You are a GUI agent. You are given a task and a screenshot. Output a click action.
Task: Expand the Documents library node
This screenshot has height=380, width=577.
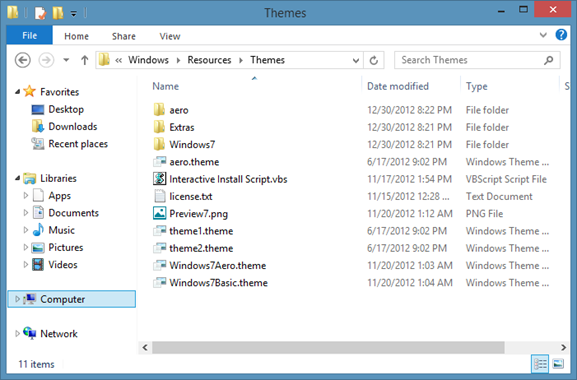(26, 213)
